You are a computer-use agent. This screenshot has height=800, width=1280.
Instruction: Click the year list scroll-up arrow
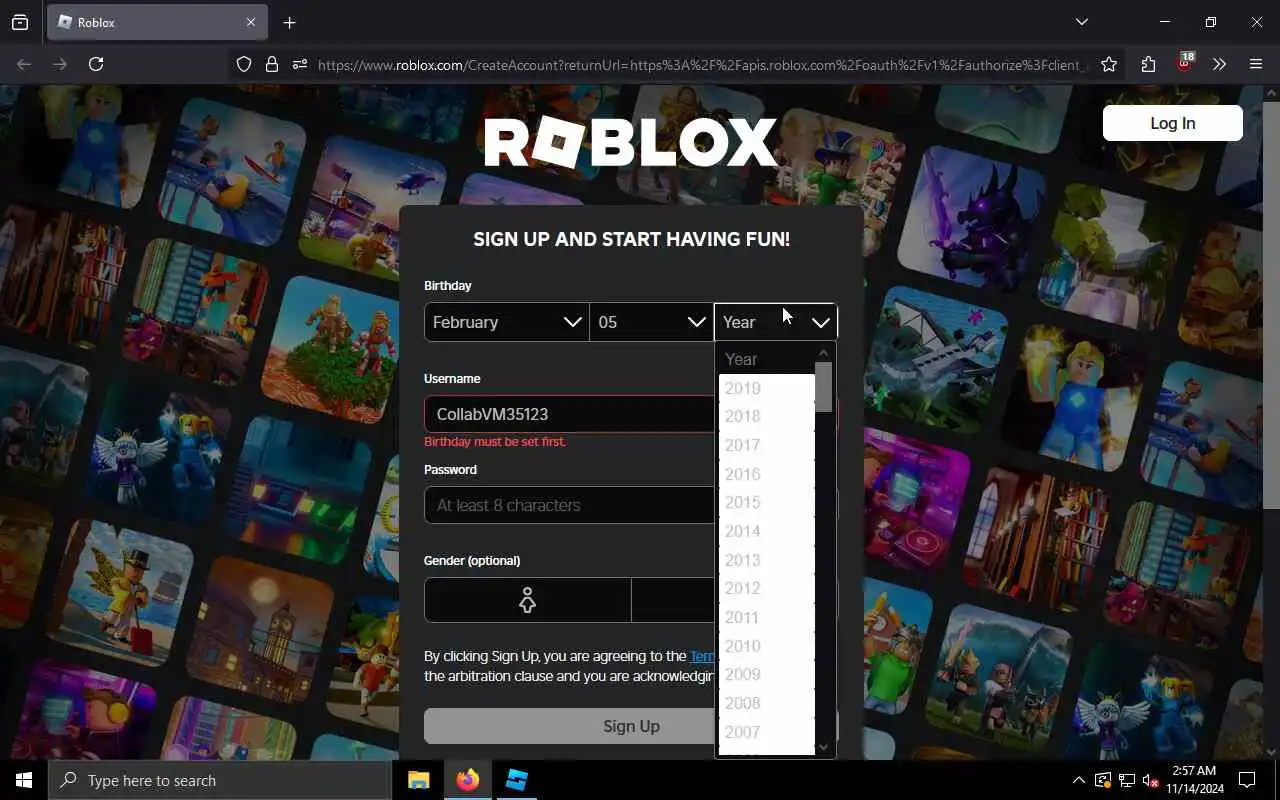824,352
